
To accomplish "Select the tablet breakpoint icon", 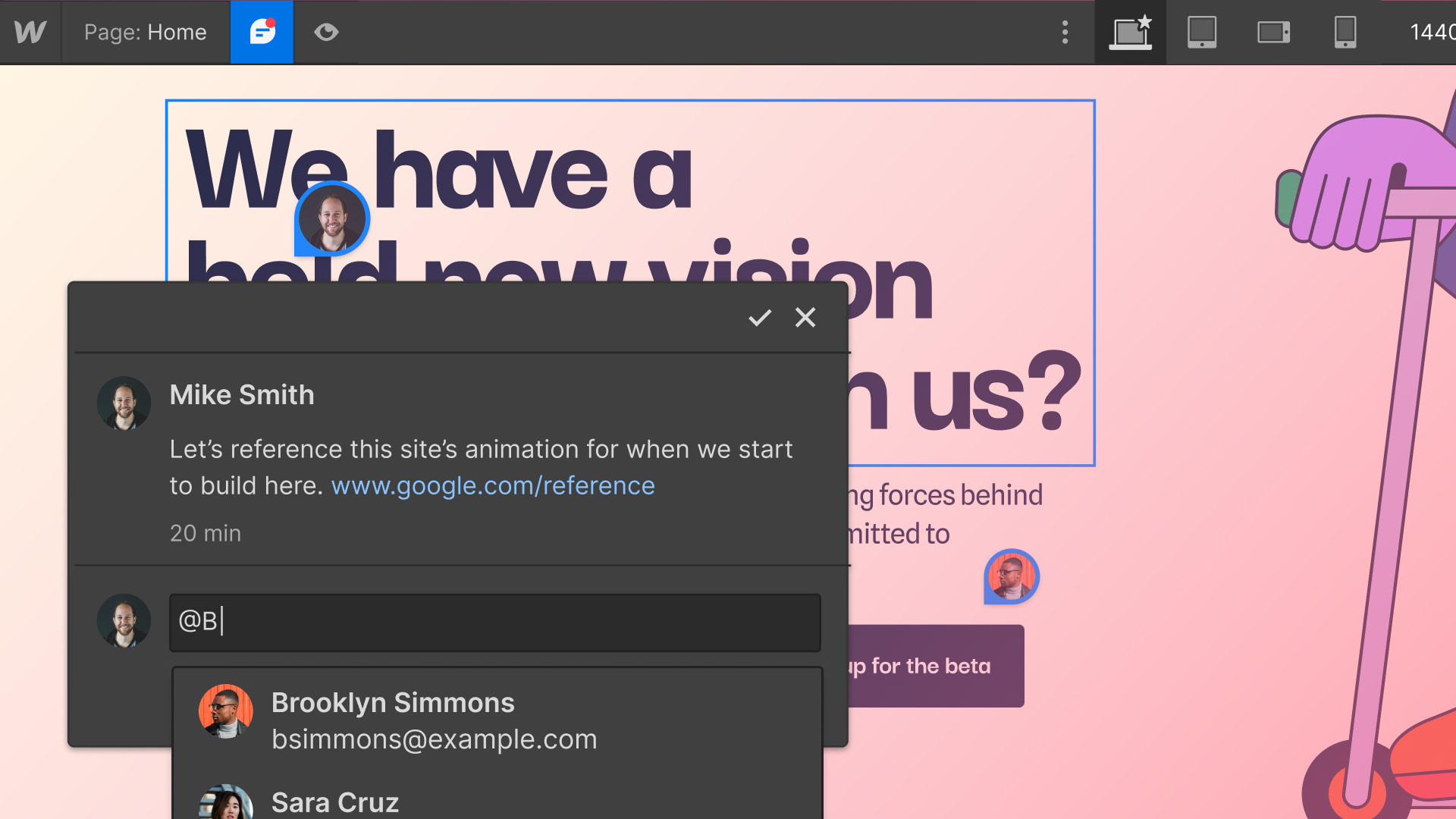I will click(1202, 32).
